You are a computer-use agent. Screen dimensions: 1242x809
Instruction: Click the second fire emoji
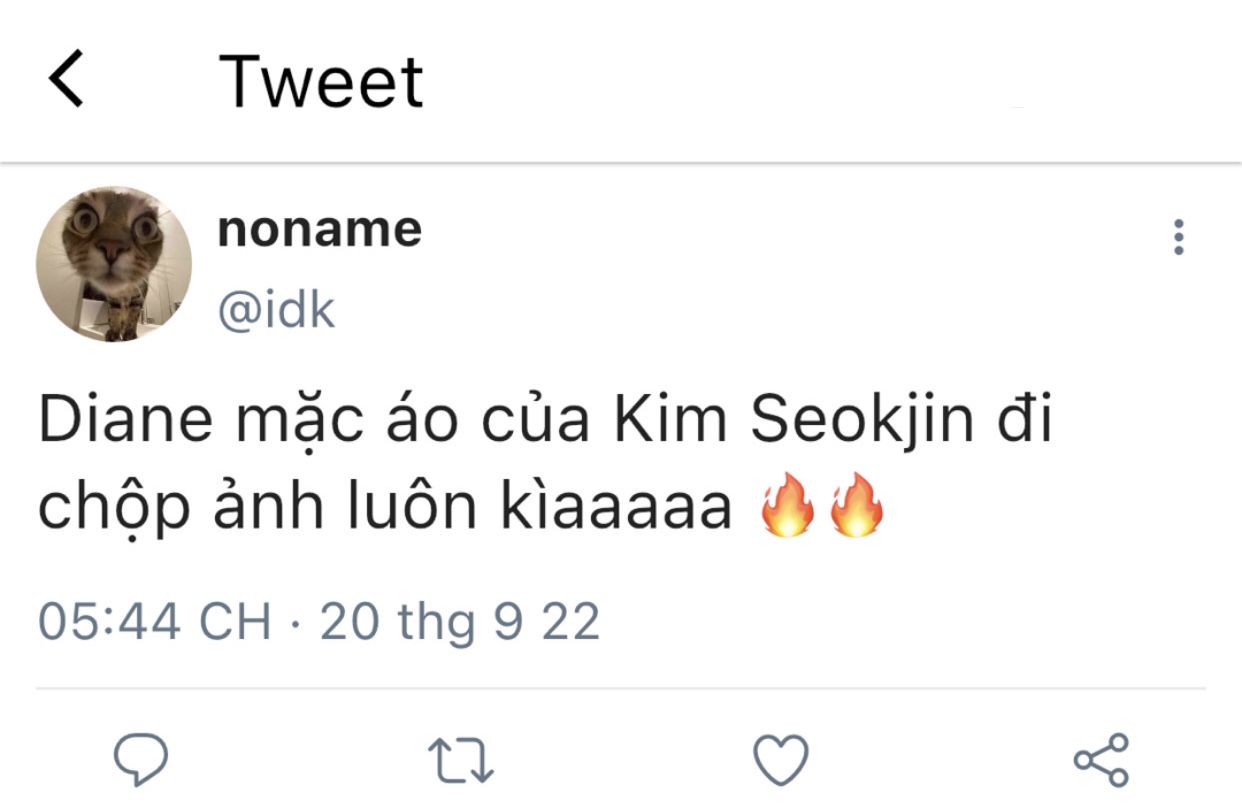tap(855, 509)
